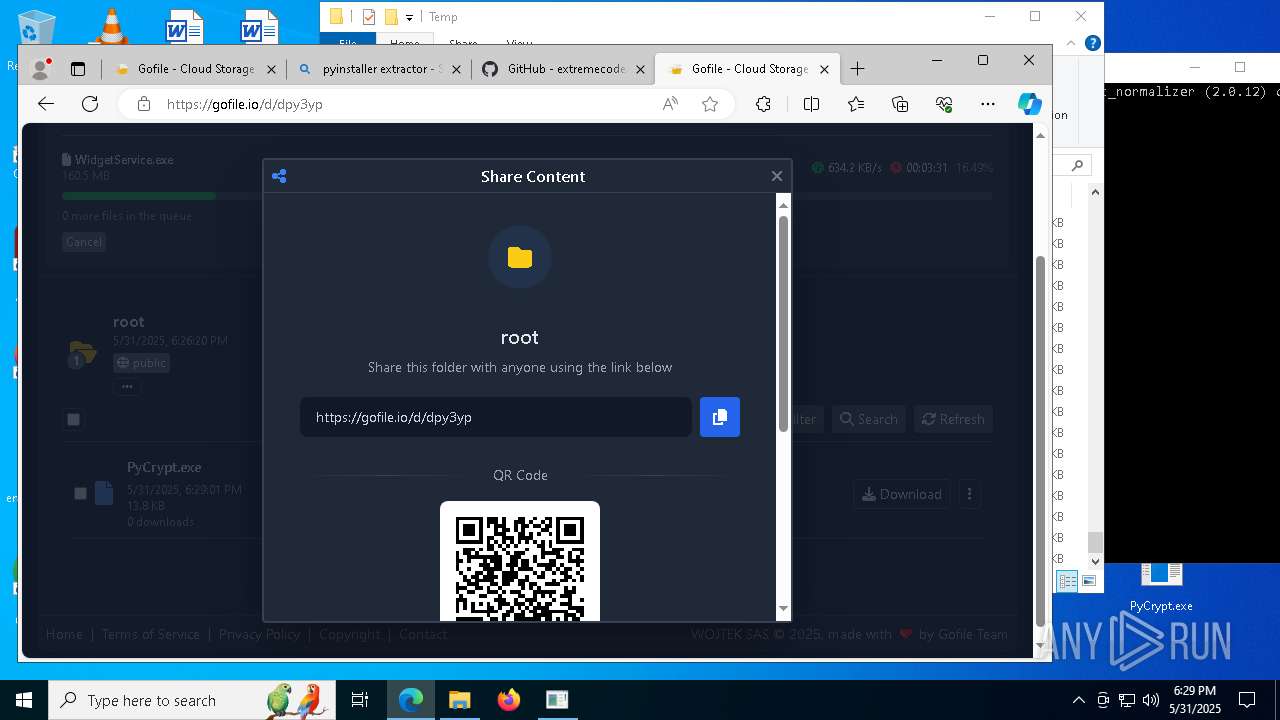Viewport: 1280px width, 720px height.
Task: Open Quick Access Toolbar dropdown in Temp window
Action: pyautogui.click(x=409, y=17)
